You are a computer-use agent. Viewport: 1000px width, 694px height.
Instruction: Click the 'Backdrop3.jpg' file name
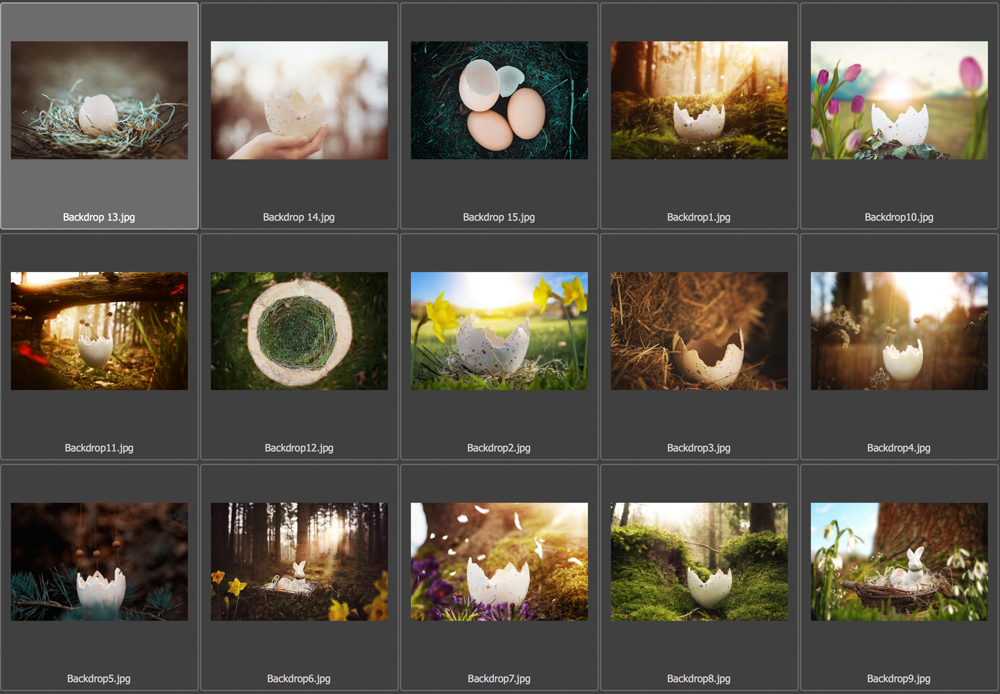699,448
